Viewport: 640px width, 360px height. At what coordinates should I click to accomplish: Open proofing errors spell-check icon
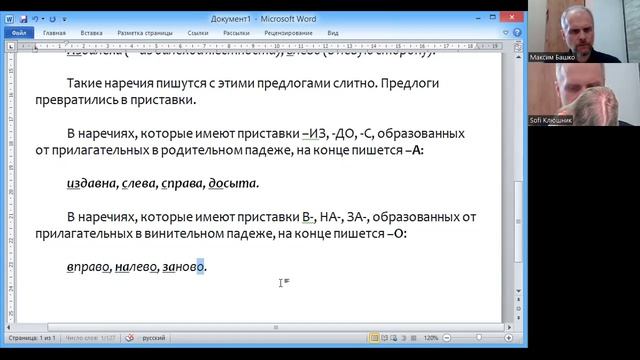point(130,338)
